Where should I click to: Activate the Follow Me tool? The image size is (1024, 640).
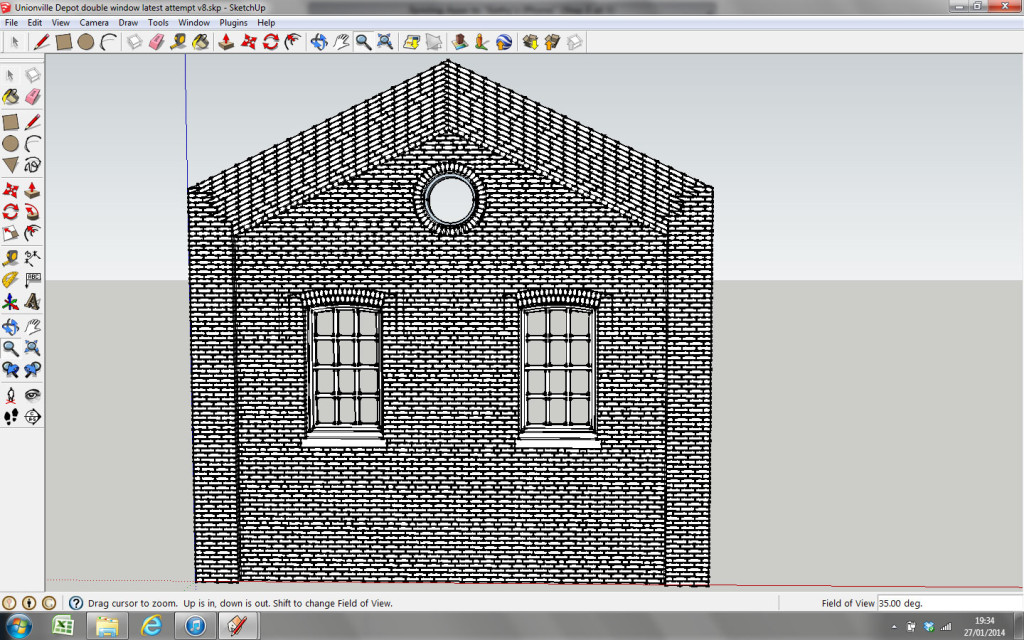(x=32, y=212)
